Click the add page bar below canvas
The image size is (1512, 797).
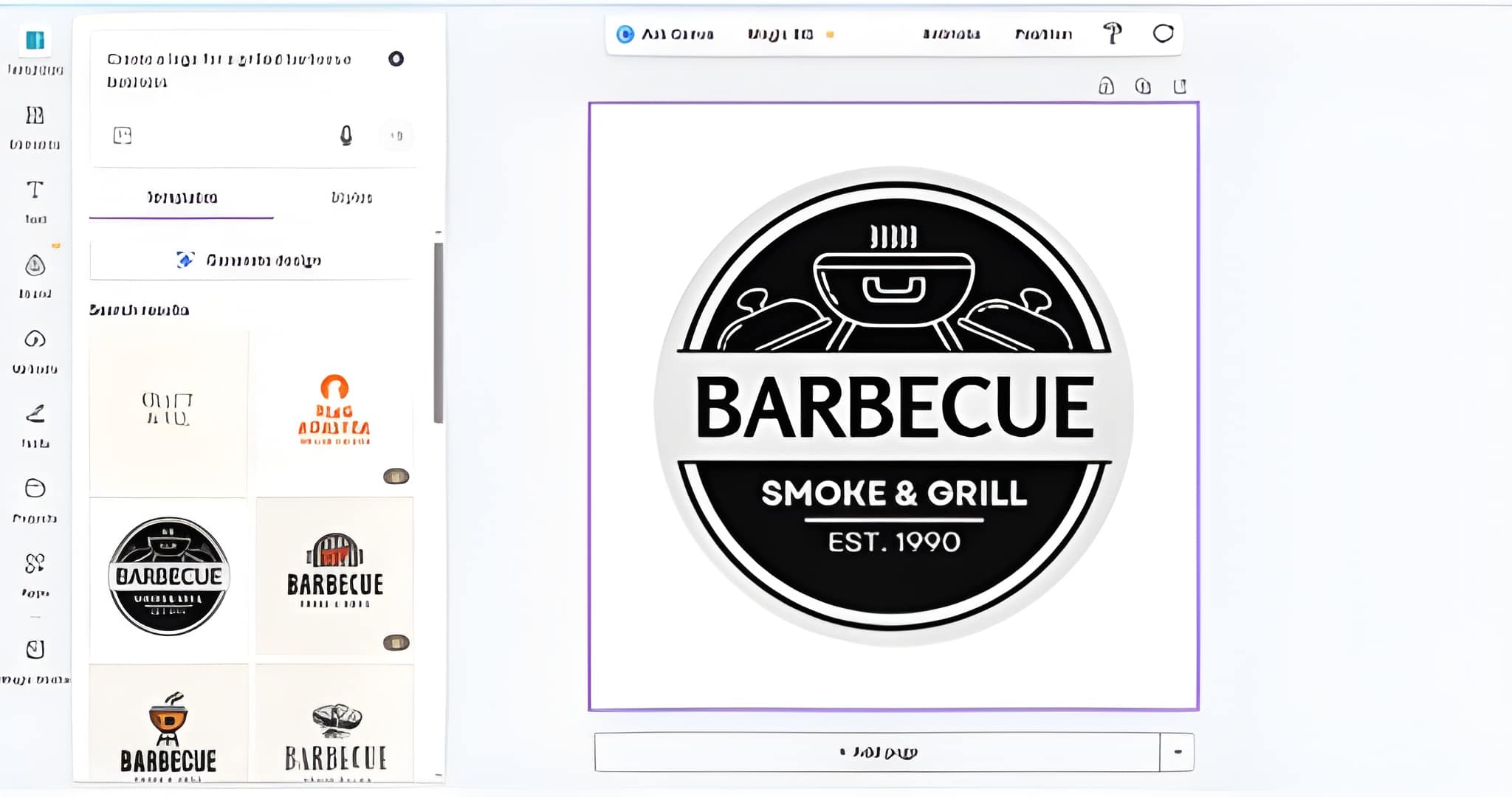tap(876, 752)
